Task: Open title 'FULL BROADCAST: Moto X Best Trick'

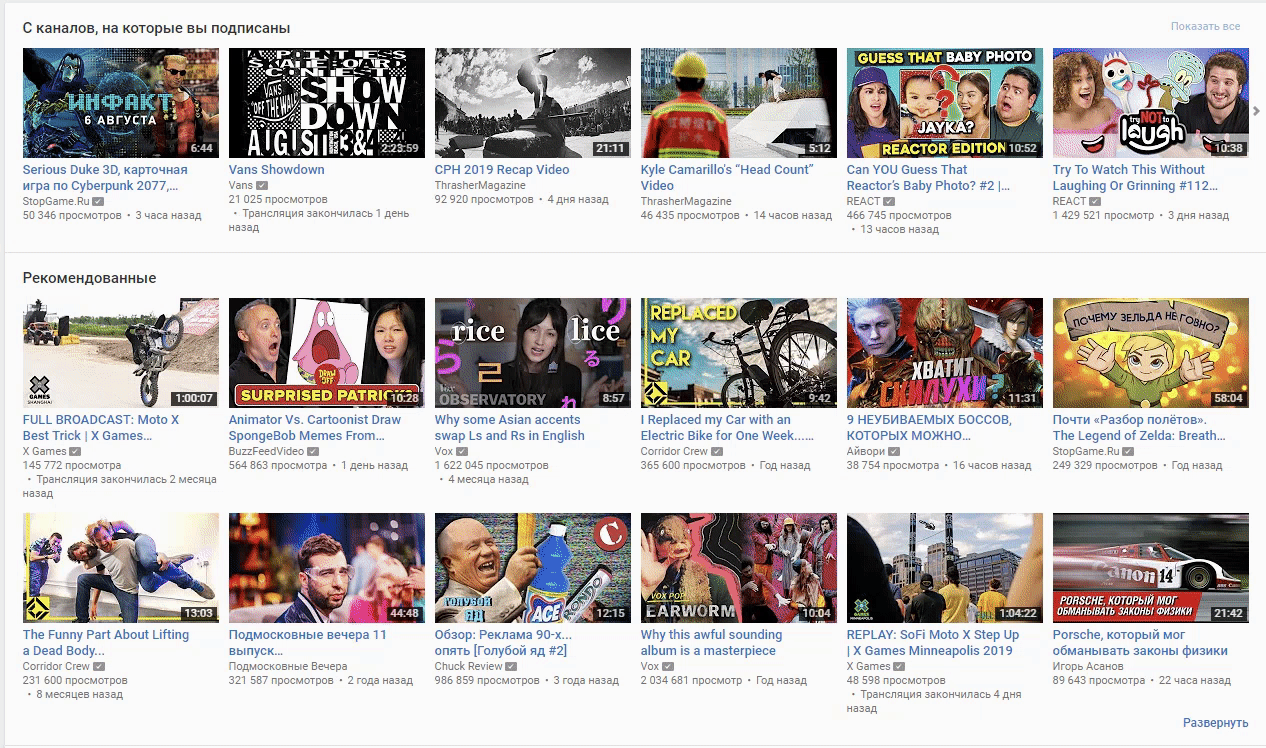Action: pyautogui.click(x=101, y=428)
